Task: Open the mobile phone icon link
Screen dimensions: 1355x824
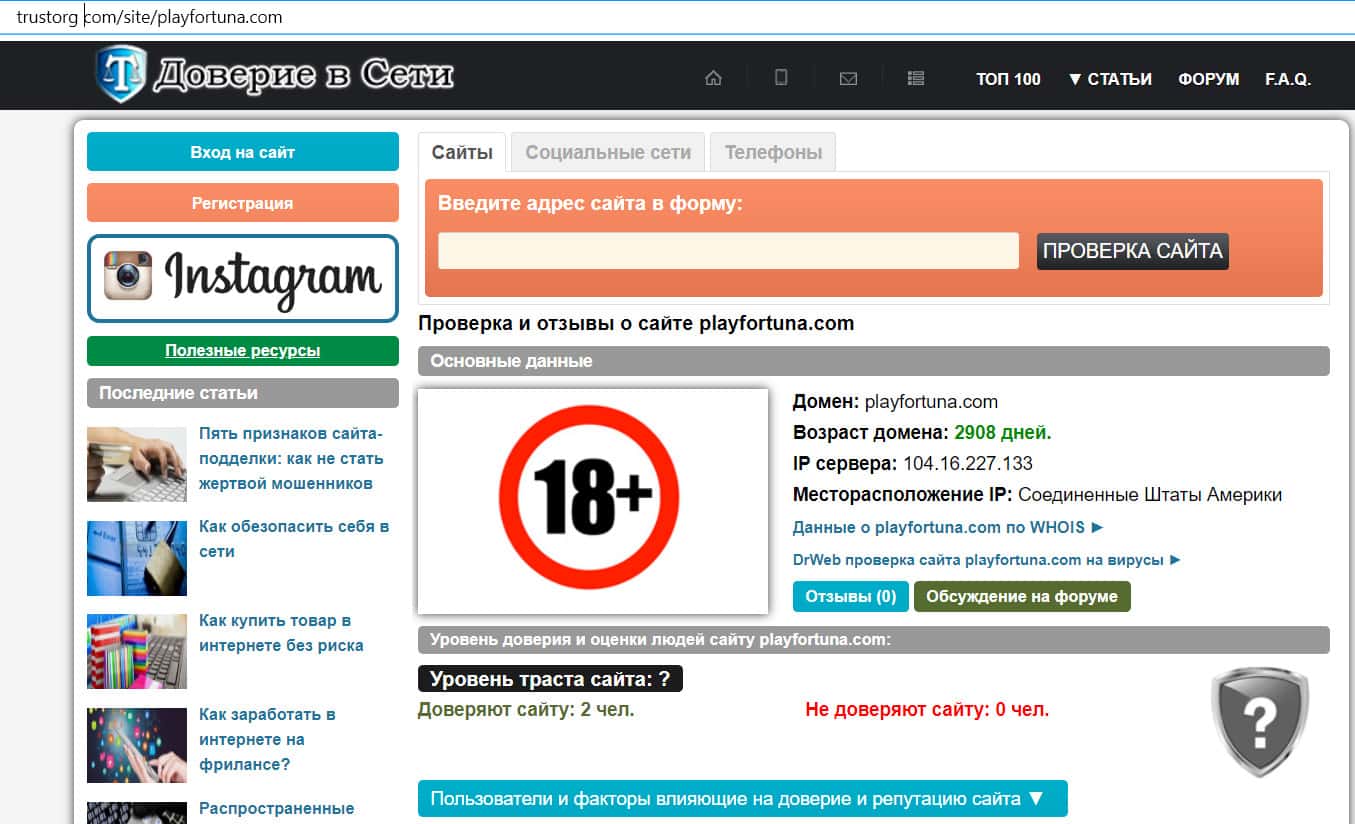Action: (x=781, y=78)
